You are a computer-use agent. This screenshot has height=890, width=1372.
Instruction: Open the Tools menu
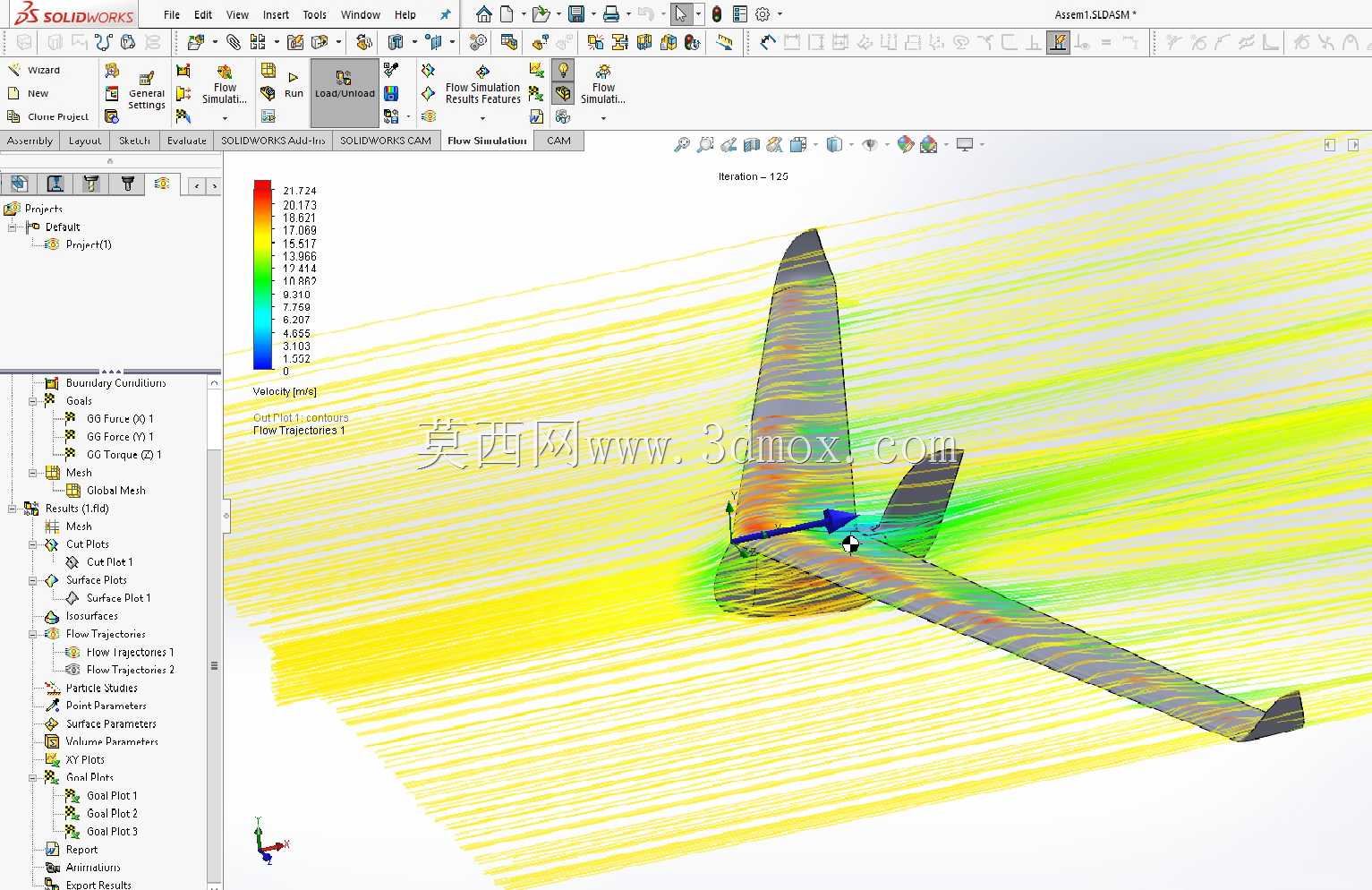(315, 15)
